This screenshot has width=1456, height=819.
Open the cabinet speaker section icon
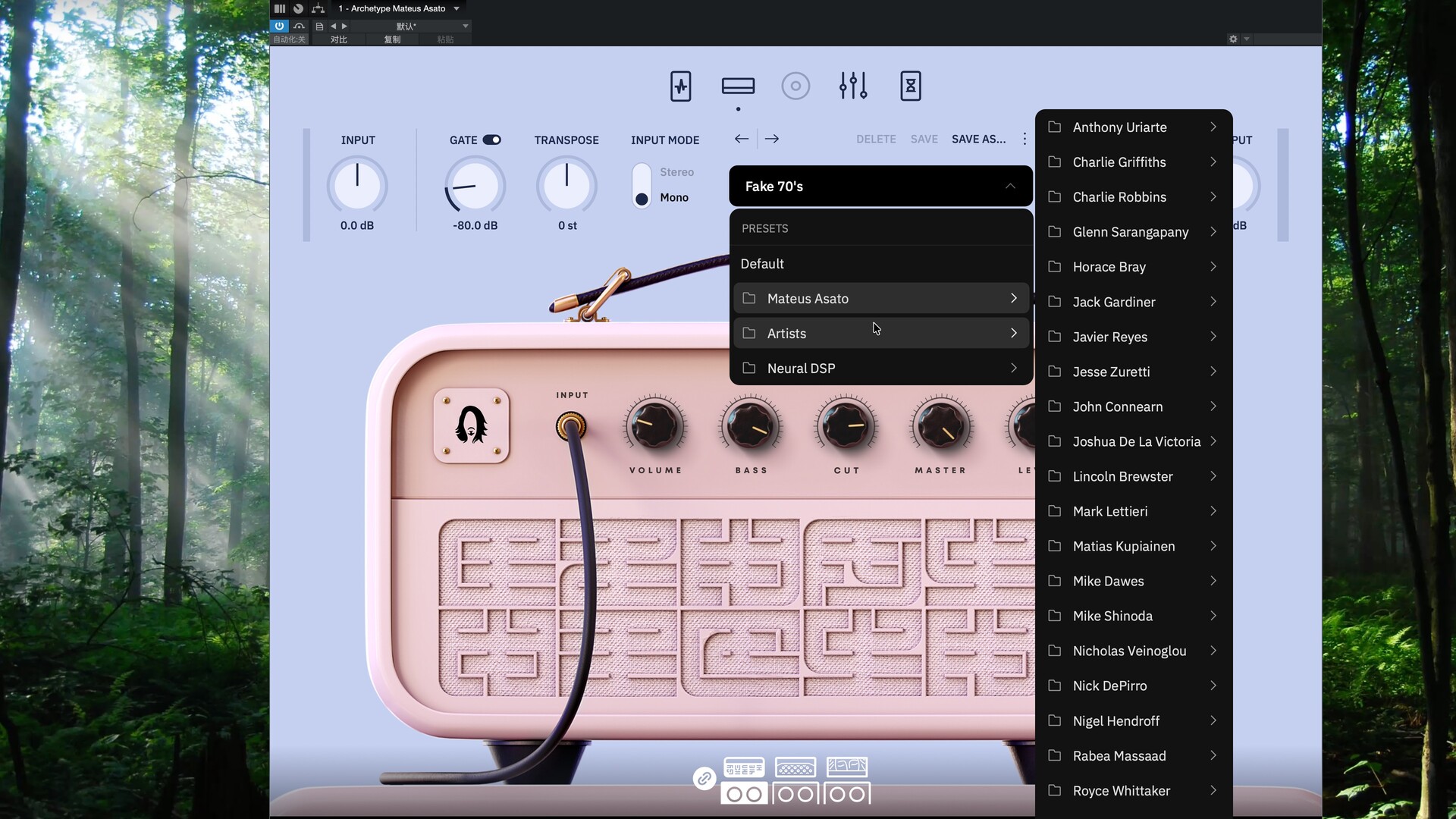point(795,86)
